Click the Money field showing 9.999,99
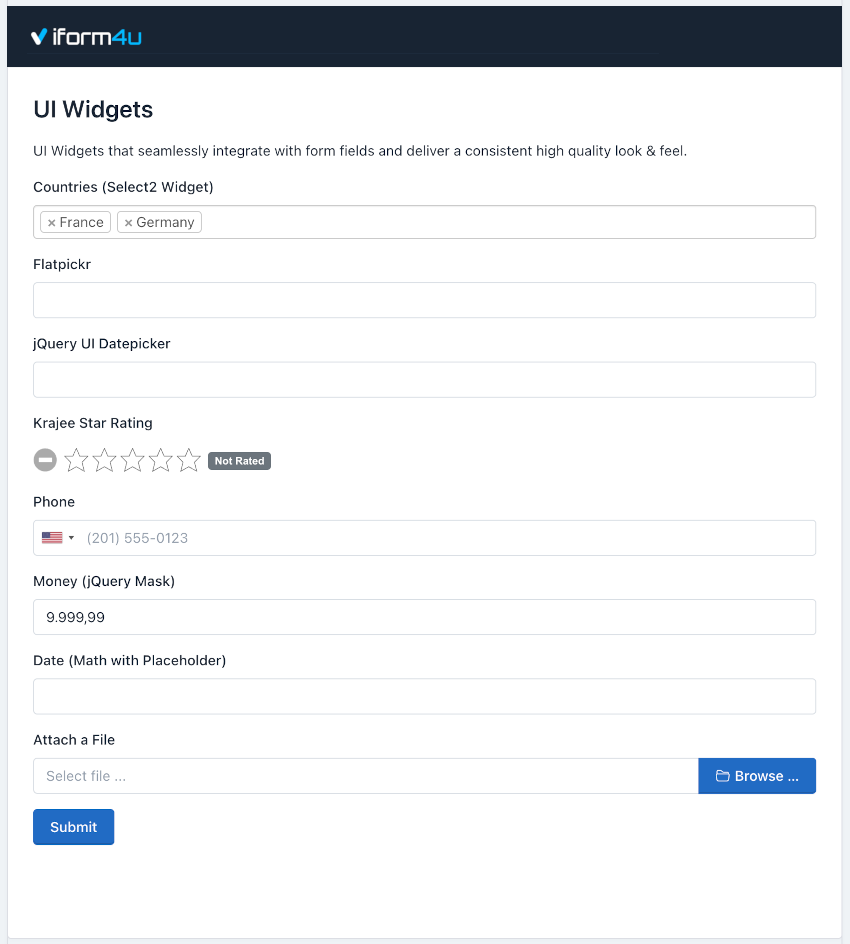This screenshot has width=850, height=944. pyautogui.click(x=424, y=617)
